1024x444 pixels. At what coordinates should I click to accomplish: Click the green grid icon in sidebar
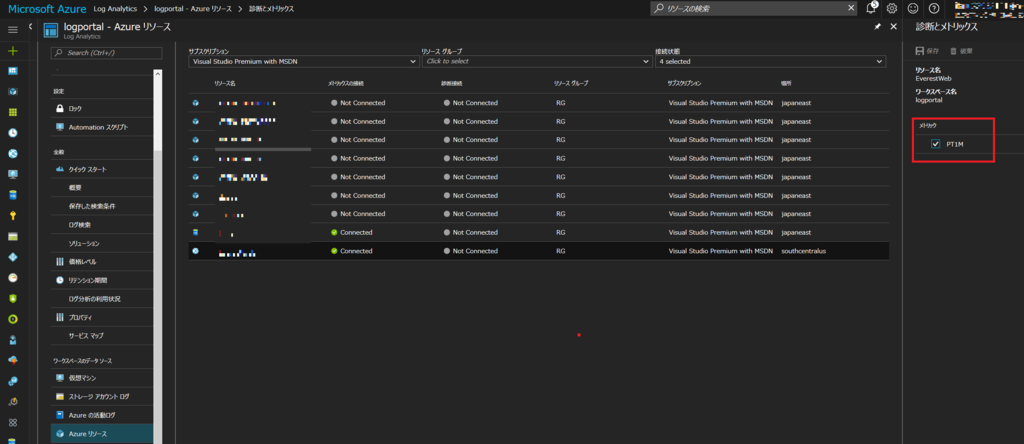[x=12, y=112]
